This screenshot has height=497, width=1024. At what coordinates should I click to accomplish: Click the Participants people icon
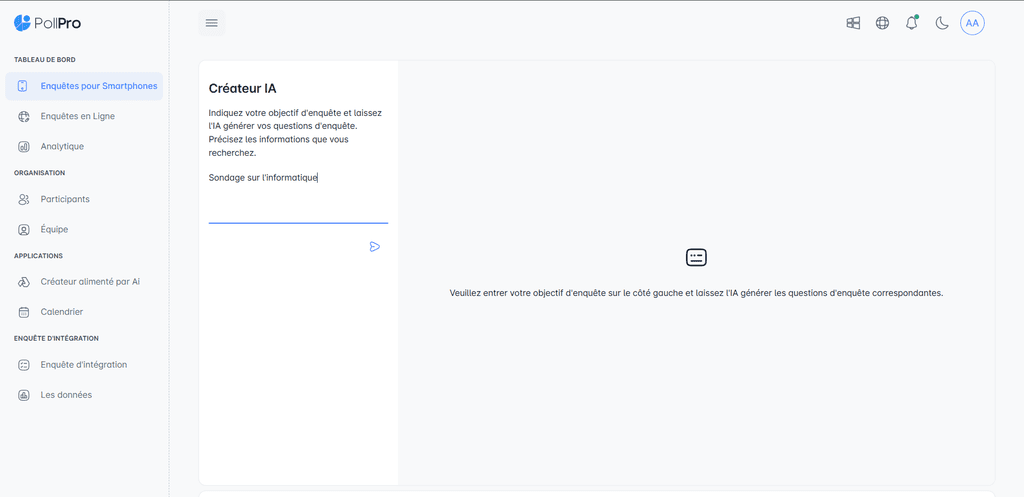tap(24, 199)
